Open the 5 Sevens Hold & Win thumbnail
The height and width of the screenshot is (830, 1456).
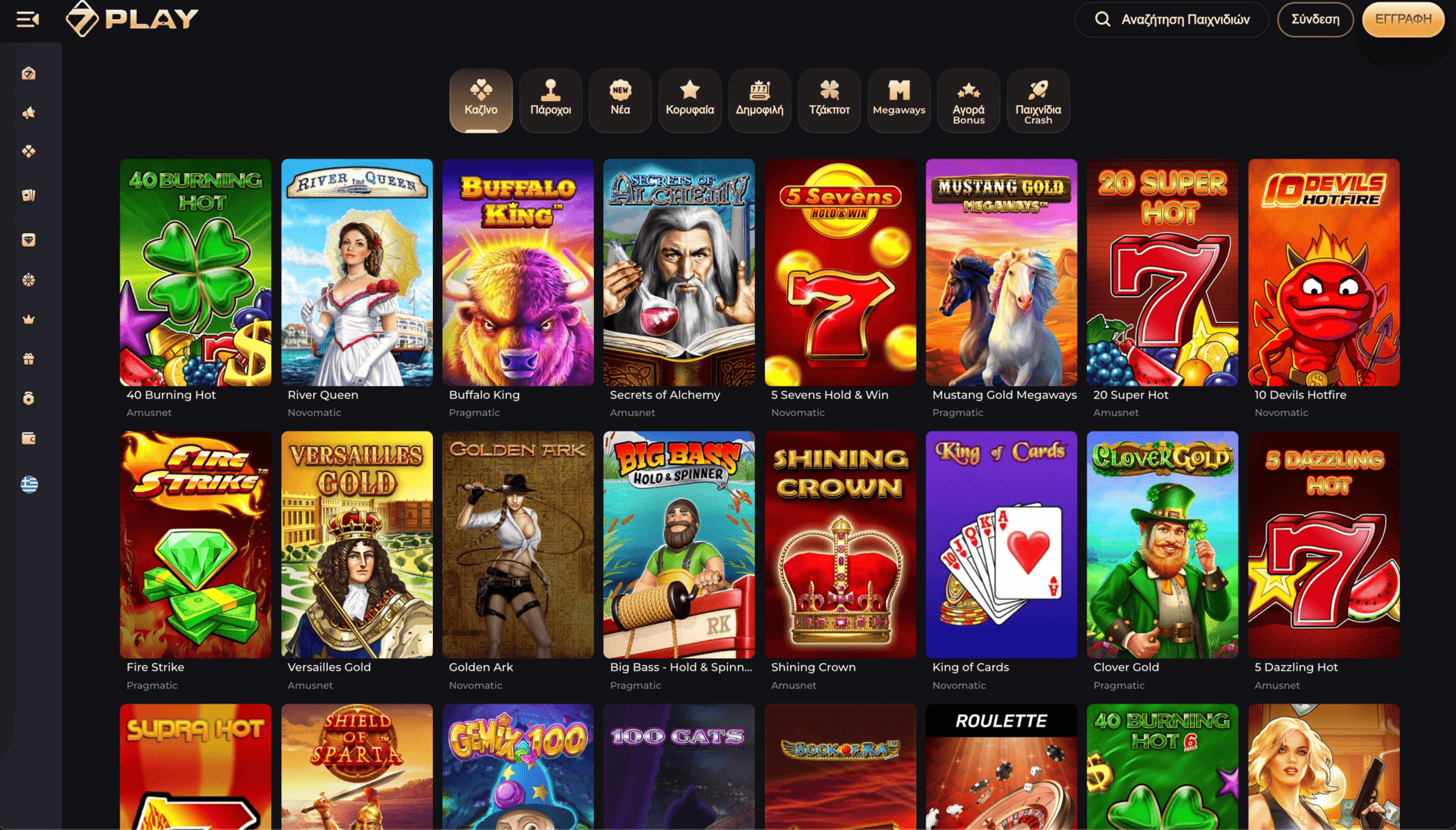point(841,272)
